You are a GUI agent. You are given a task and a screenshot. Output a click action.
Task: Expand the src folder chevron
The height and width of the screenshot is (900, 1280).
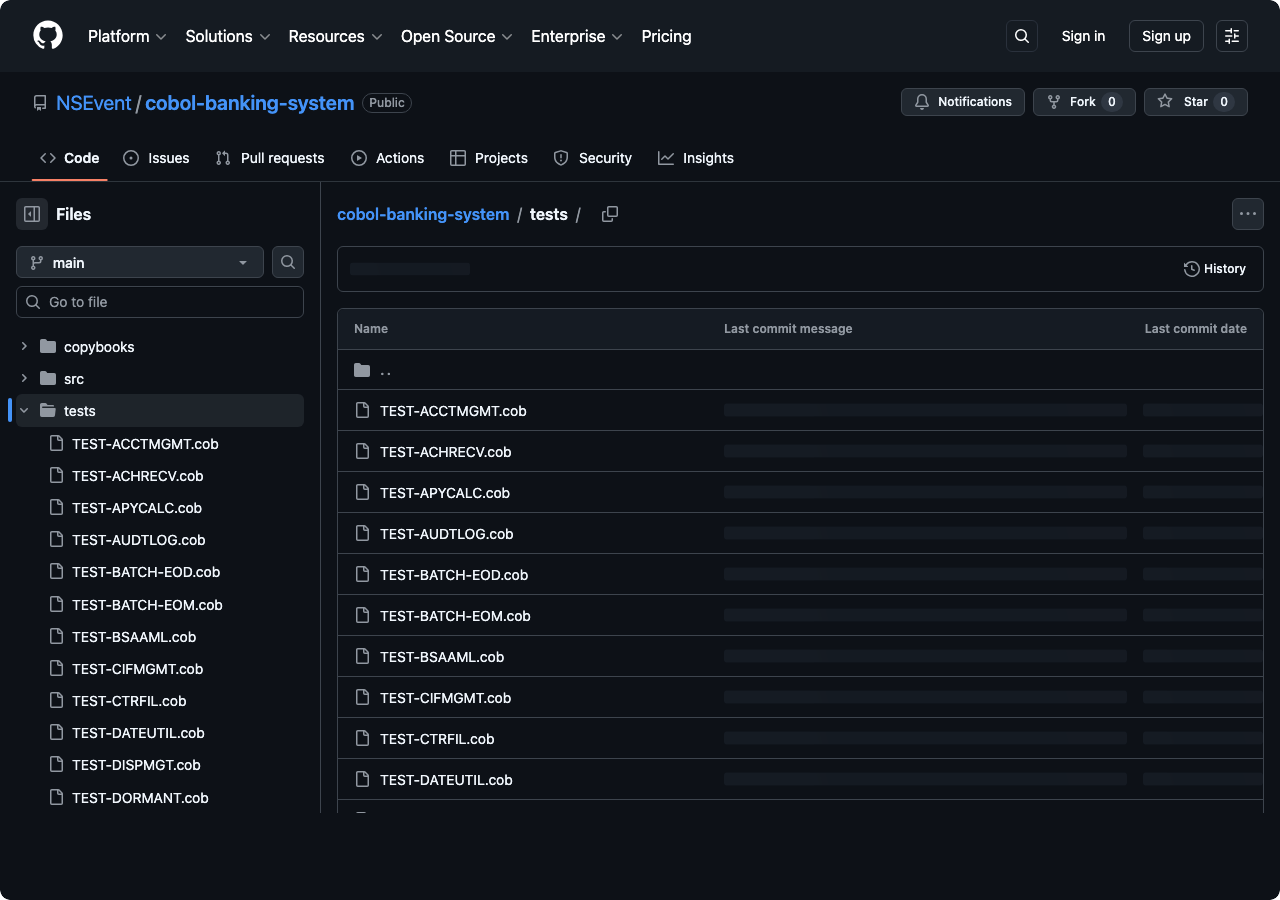[x=24, y=379]
